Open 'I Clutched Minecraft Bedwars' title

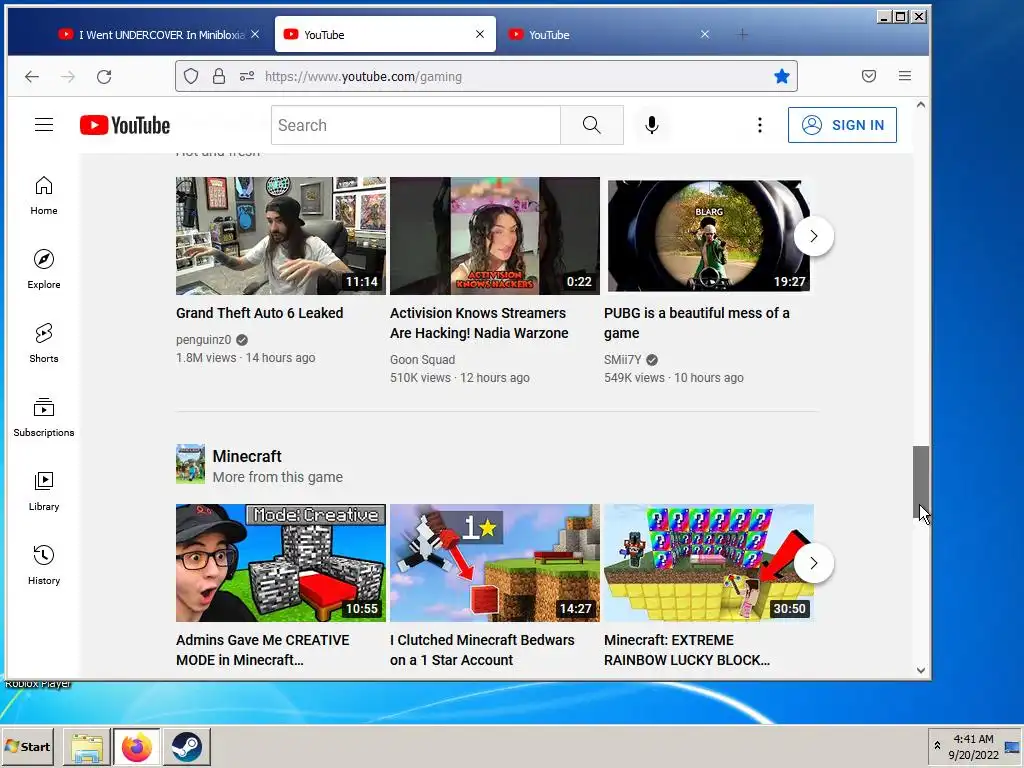[x=482, y=650]
